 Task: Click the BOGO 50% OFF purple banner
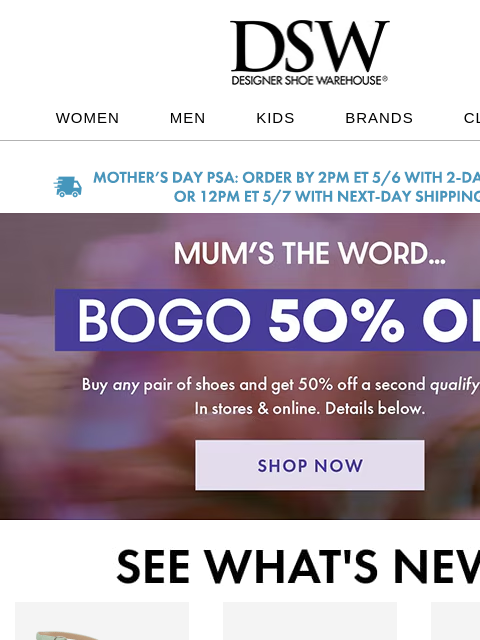point(267,320)
